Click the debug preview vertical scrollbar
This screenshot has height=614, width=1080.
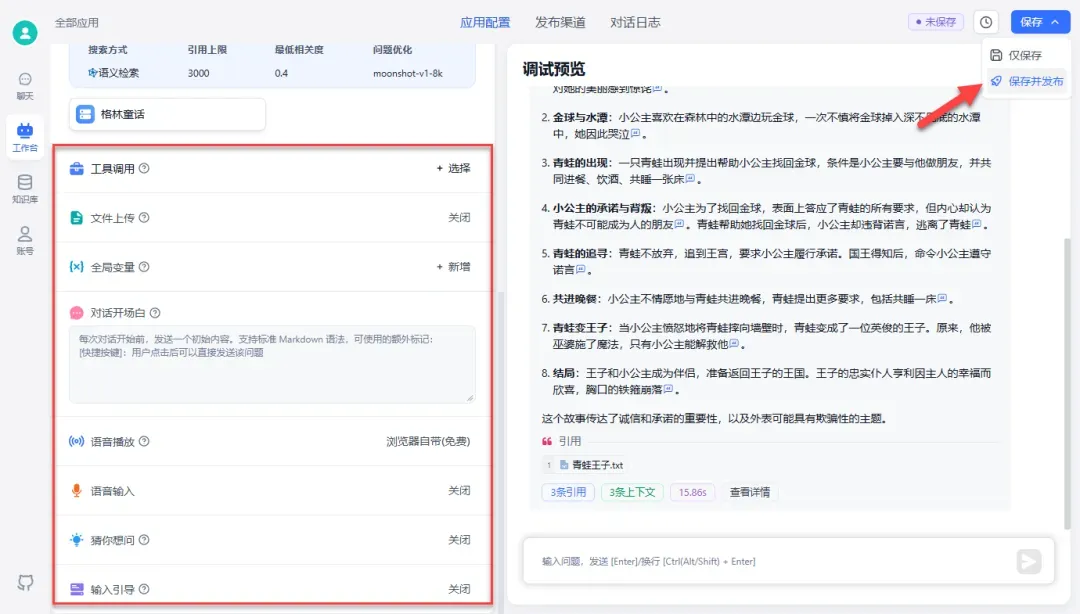point(1068,382)
